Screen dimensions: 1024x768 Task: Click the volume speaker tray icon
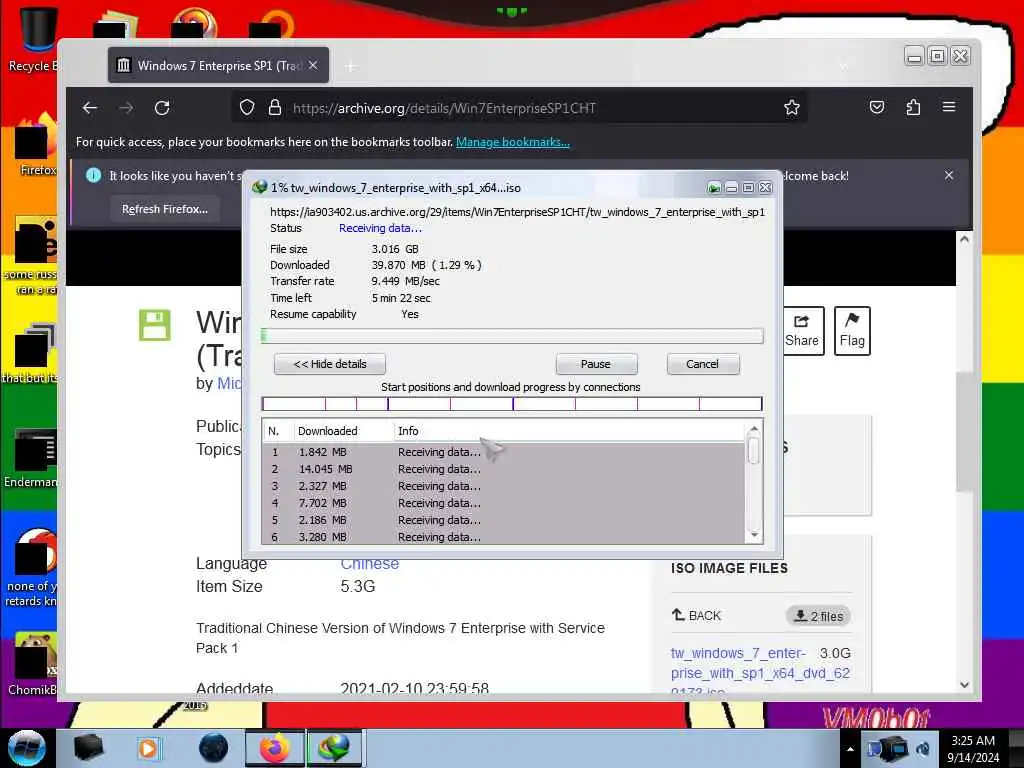pyautogui.click(x=923, y=749)
